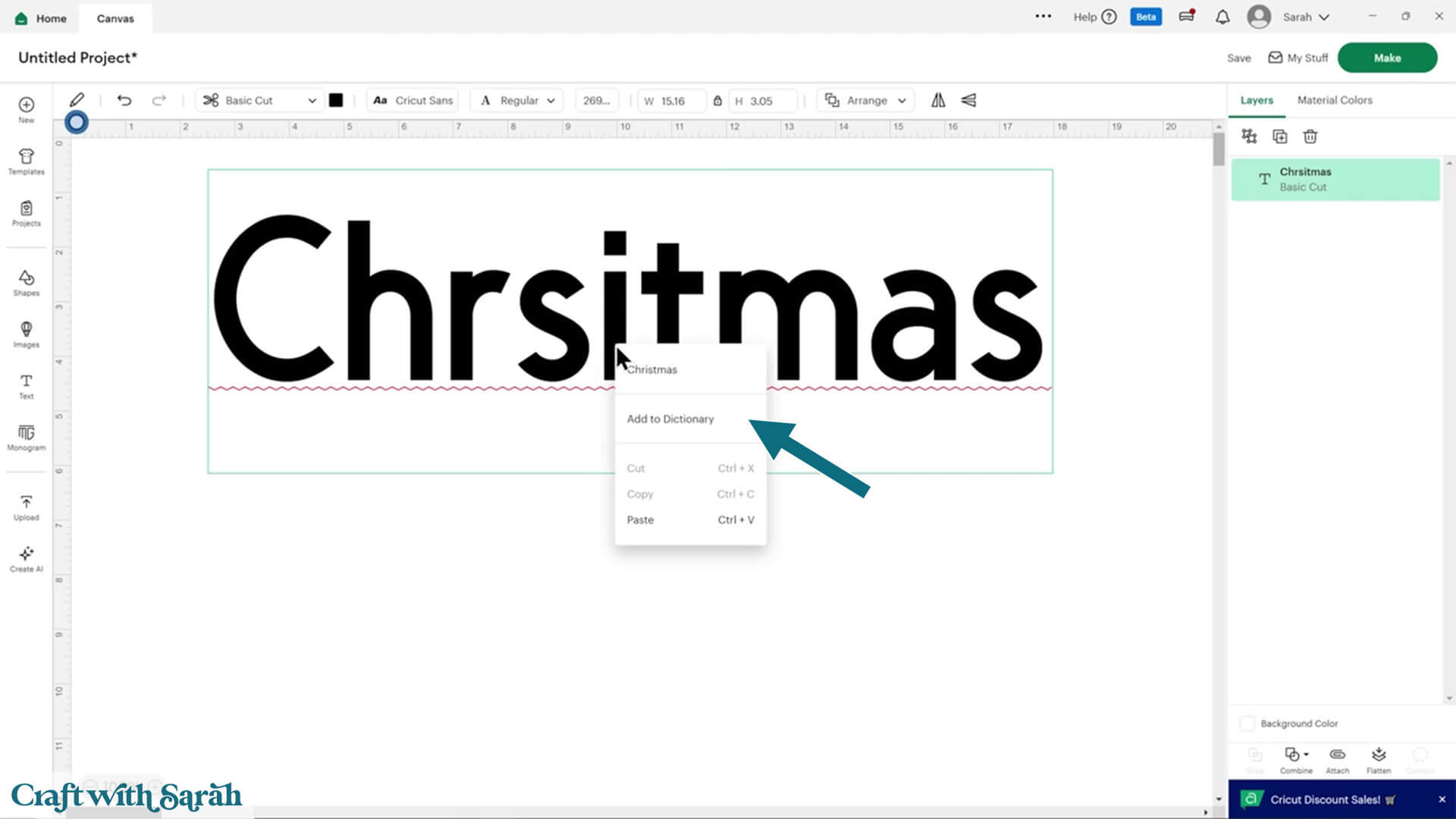Toggle the size lock icon
This screenshot has height=819, width=1456.
click(x=717, y=100)
